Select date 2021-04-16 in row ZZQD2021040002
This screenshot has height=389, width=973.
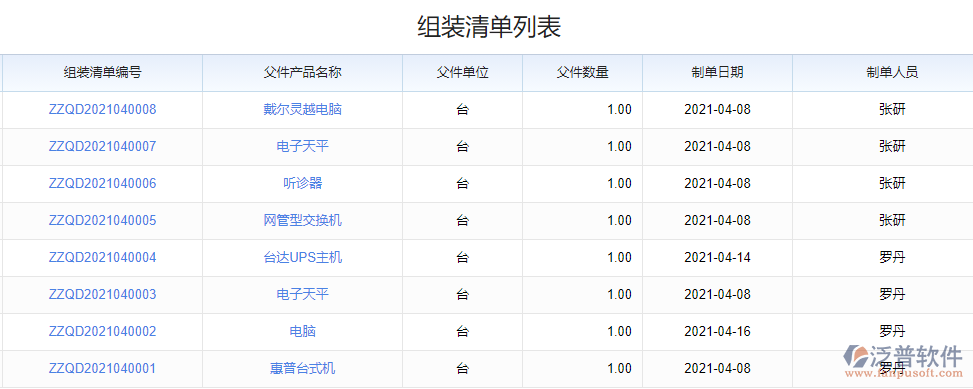[x=717, y=331]
